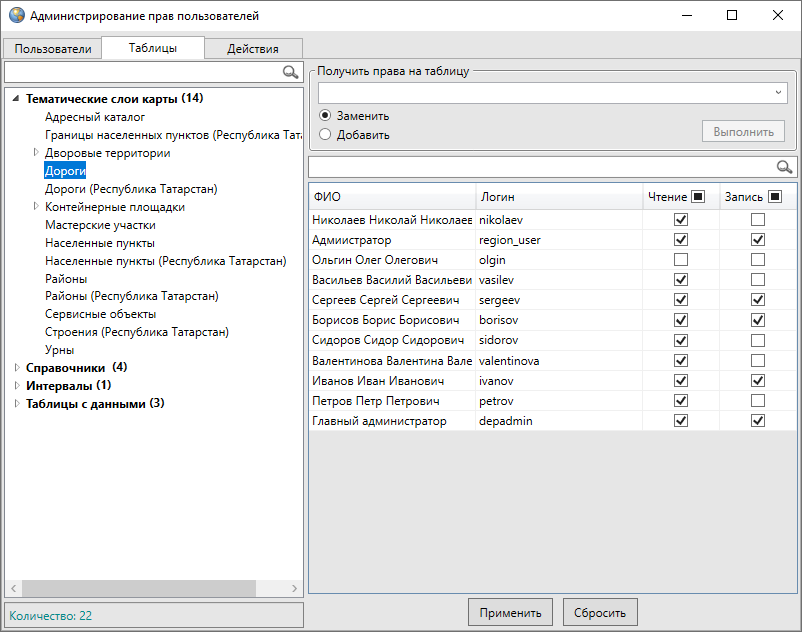Screen dimensions: 802x632
Task: Click the magnifier icon above users grid
Action: tap(785, 167)
